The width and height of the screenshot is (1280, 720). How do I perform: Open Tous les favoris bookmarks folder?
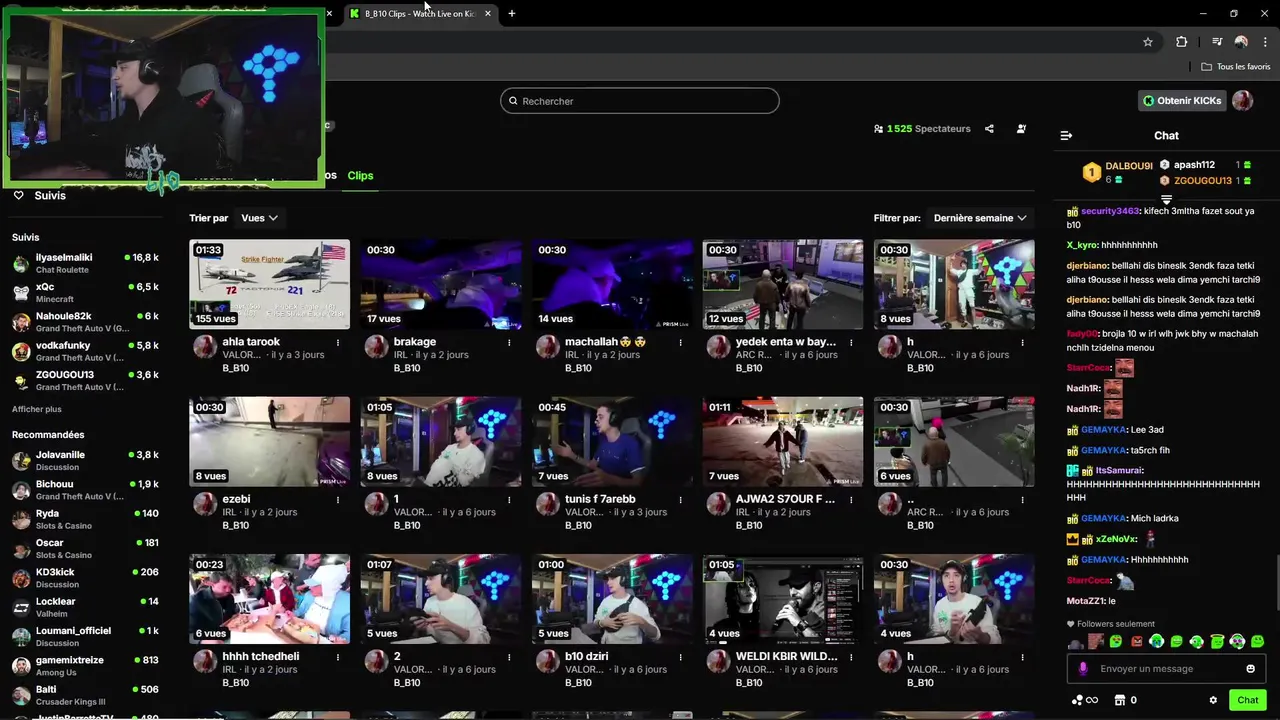(1236, 67)
